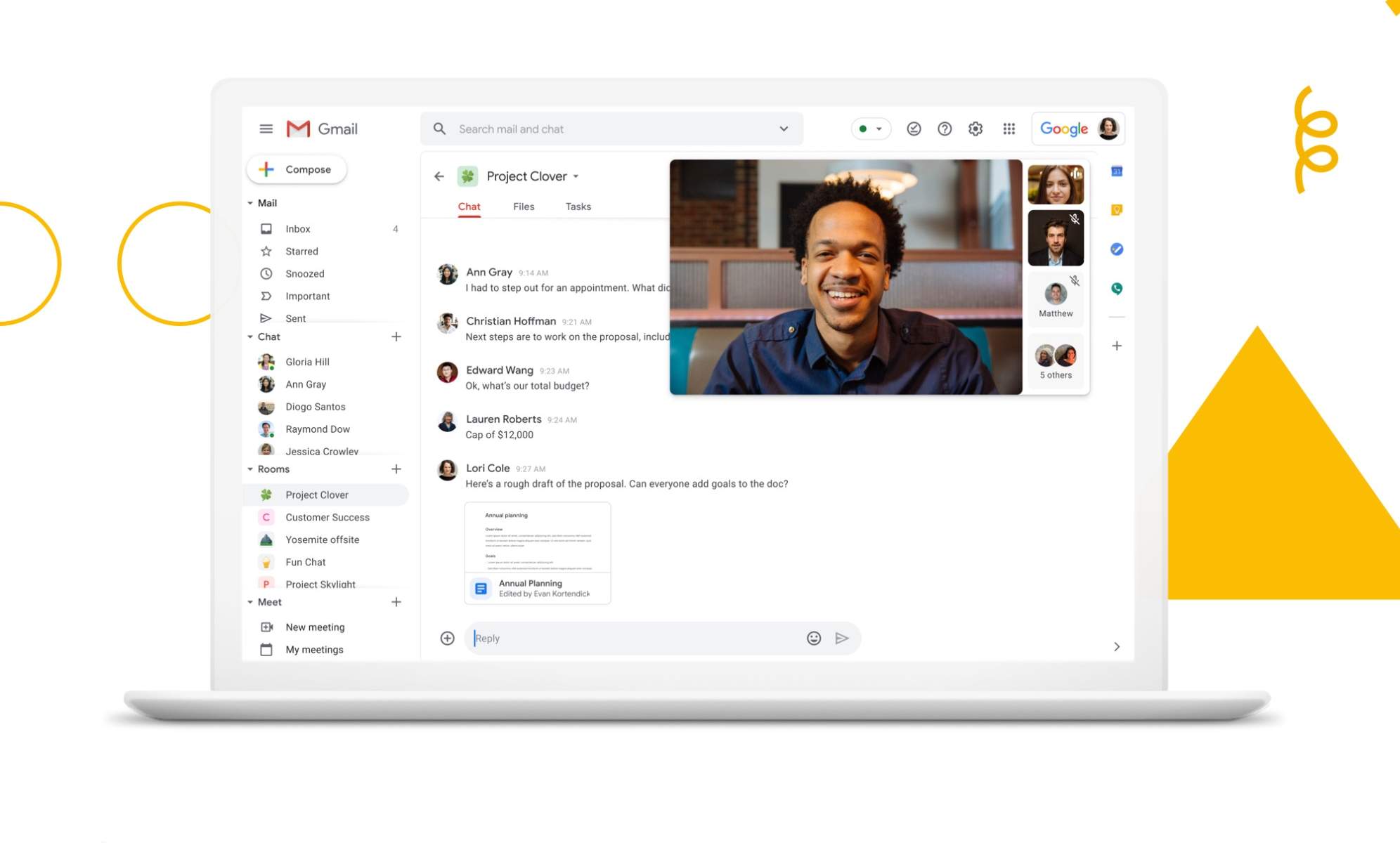Image resolution: width=1400 pixels, height=843 pixels.
Task: Start a New meeting
Action: pyautogui.click(x=314, y=627)
